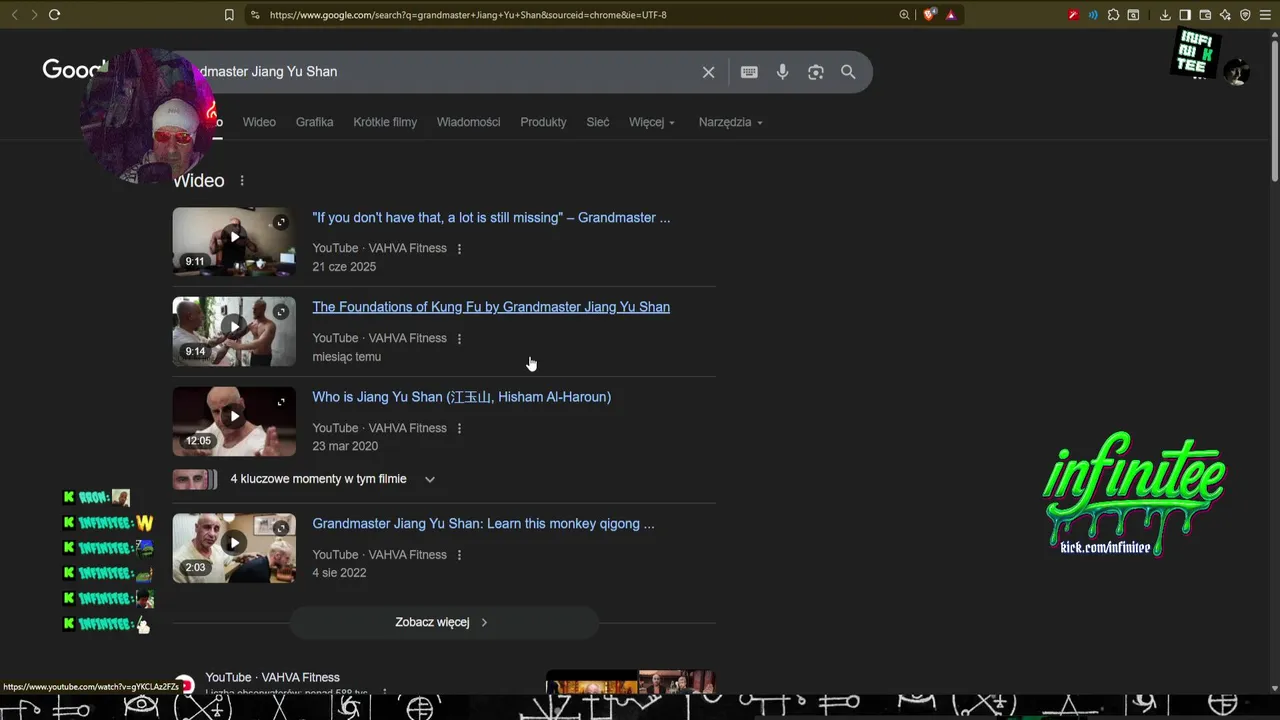The height and width of the screenshot is (720, 1280).
Task: Click the search tabs toolbar icon
Action: [x=1133, y=15]
